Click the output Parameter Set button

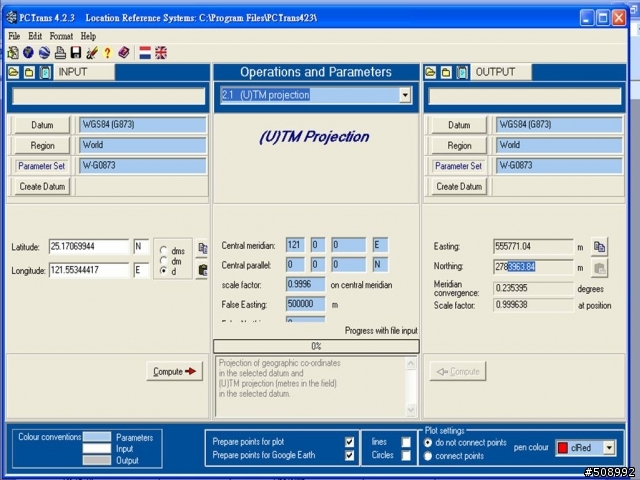pyautogui.click(x=459, y=166)
